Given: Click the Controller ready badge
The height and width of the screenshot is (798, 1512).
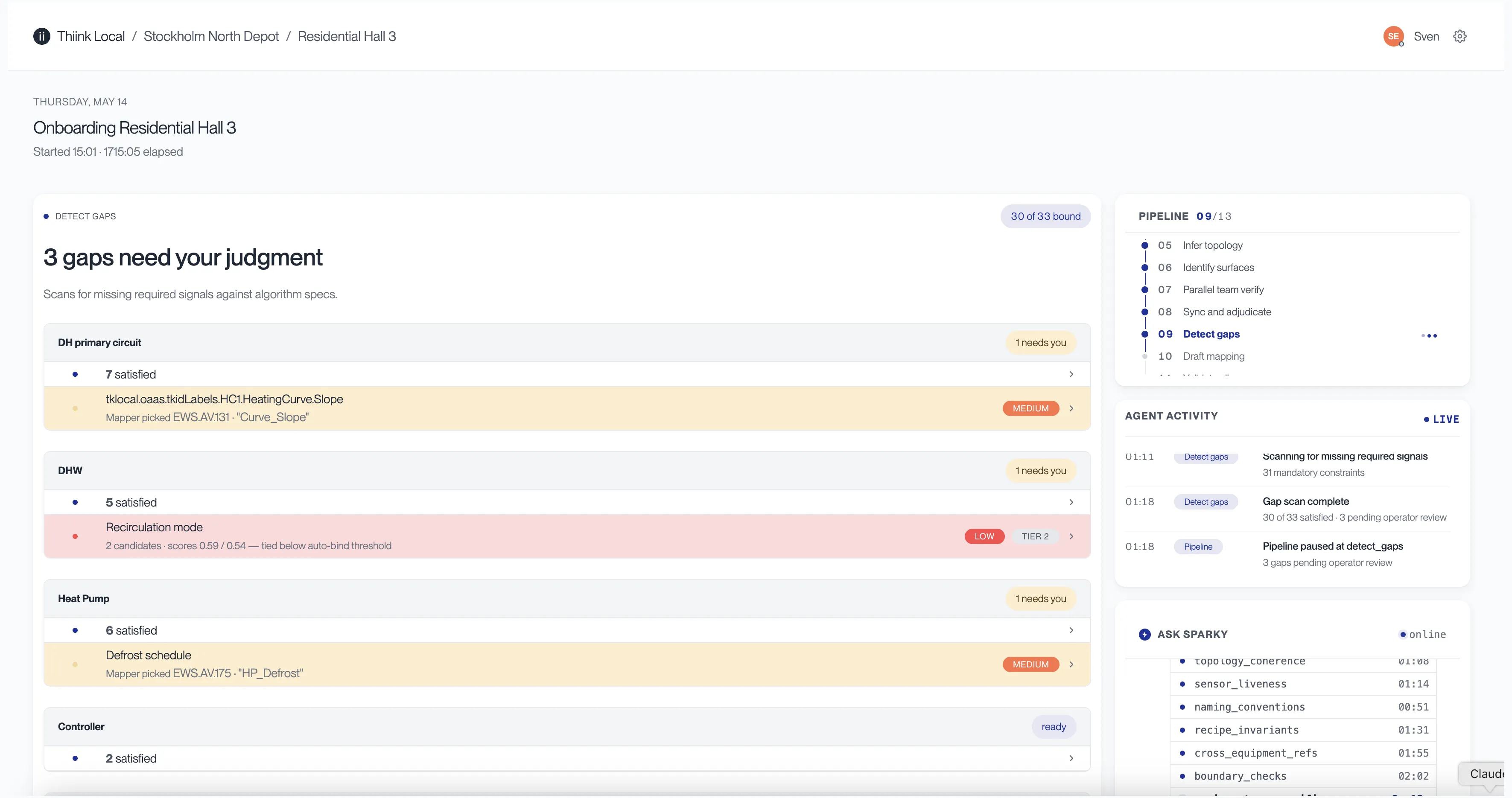Looking at the screenshot, I should [1054, 726].
